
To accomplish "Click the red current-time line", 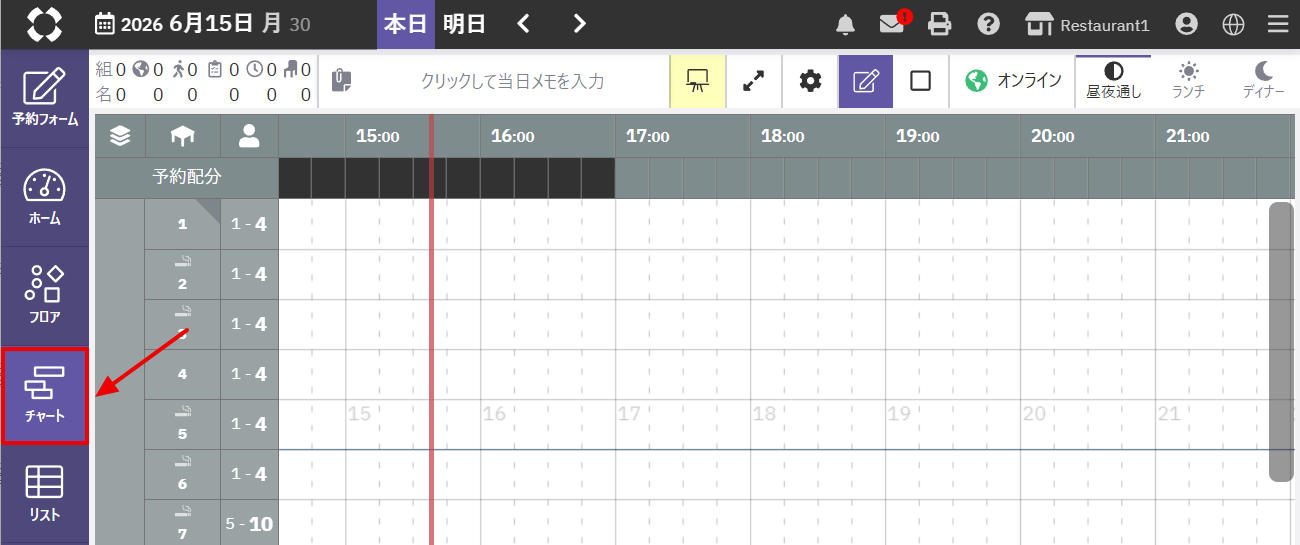I will pos(431,330).
